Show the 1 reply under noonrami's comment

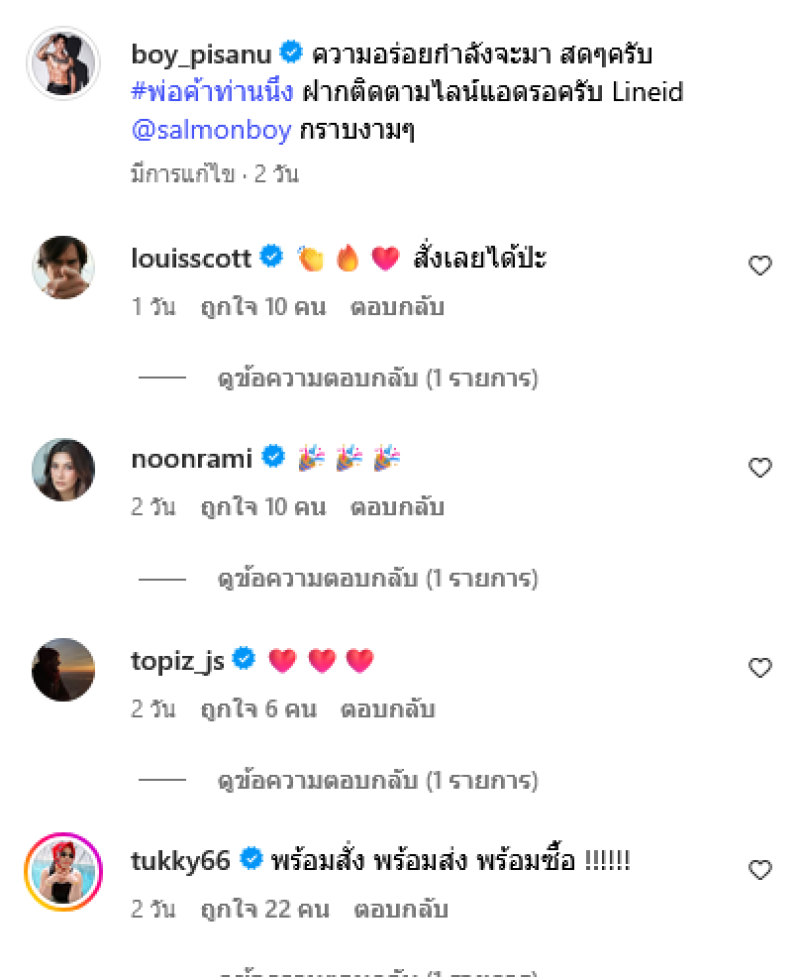click(x=377, y=579)
